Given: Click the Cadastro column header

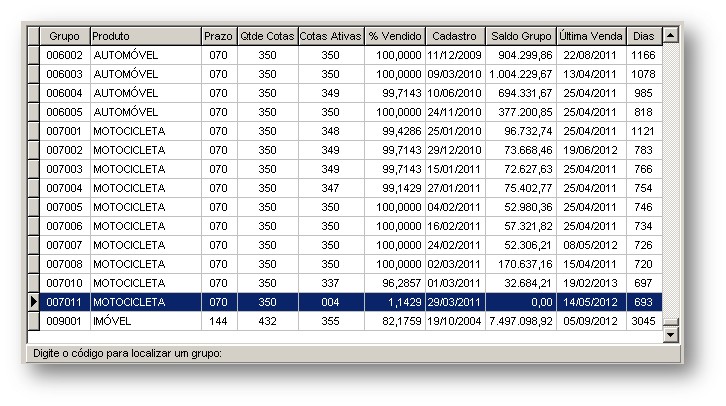Looking at the screenshot, I should (x=455, y=36).
